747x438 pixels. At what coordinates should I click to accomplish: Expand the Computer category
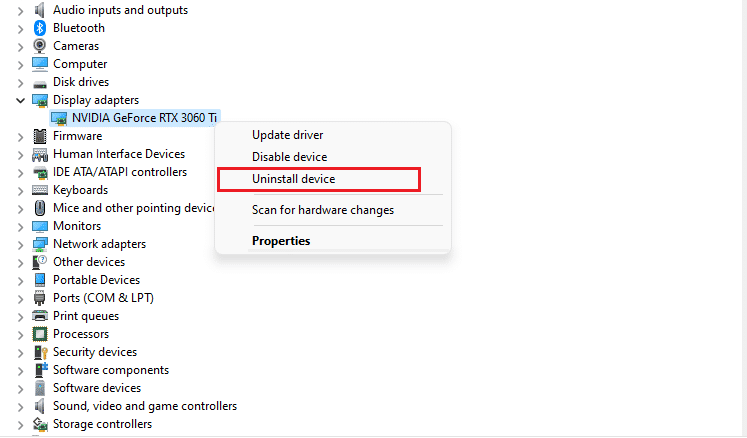(x=20, y=64)
